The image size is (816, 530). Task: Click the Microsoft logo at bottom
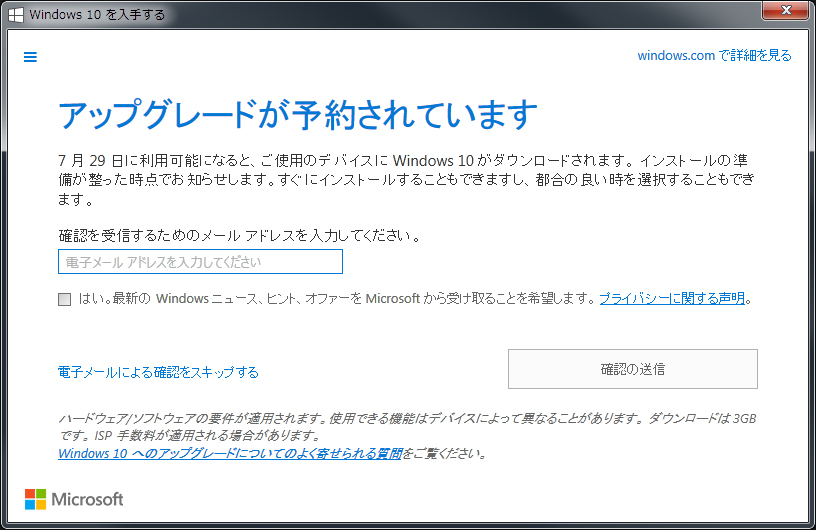[x=74, y=499]
